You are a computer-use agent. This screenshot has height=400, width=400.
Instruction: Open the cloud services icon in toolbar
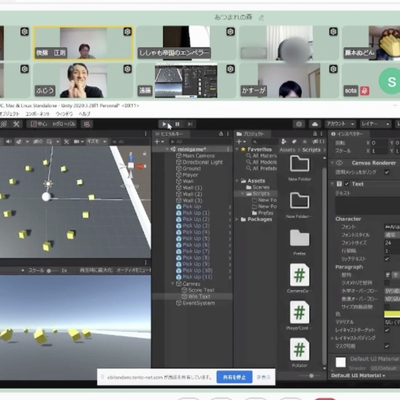(x=315, y=124)
